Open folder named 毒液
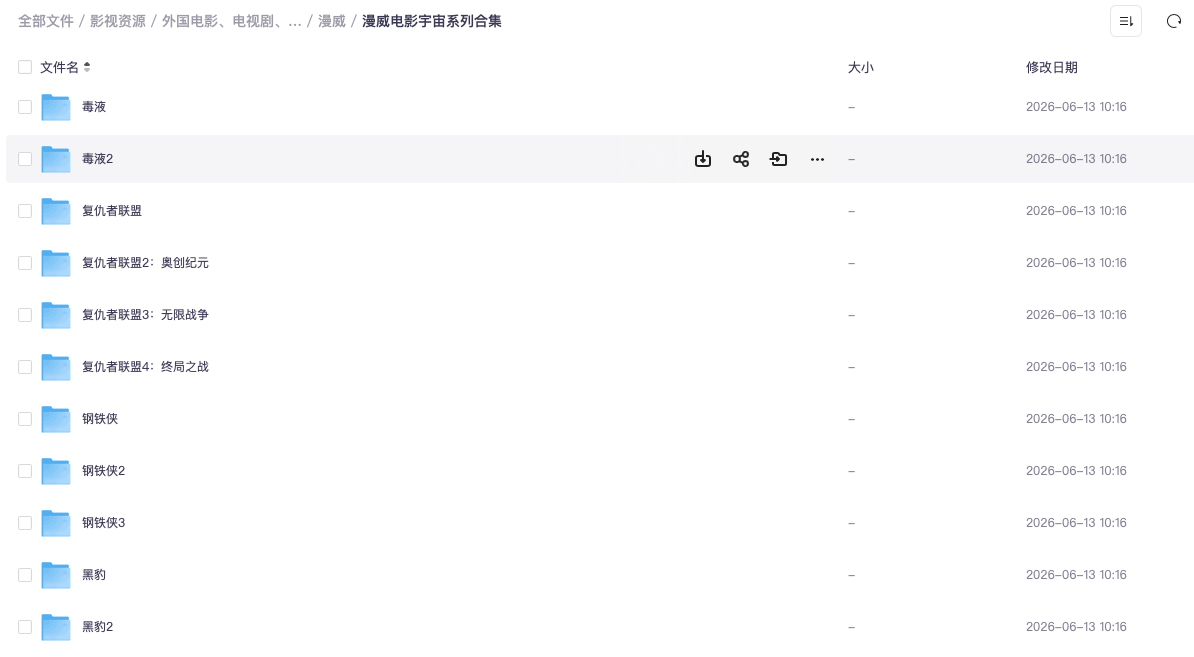 (x=94, y=107)
